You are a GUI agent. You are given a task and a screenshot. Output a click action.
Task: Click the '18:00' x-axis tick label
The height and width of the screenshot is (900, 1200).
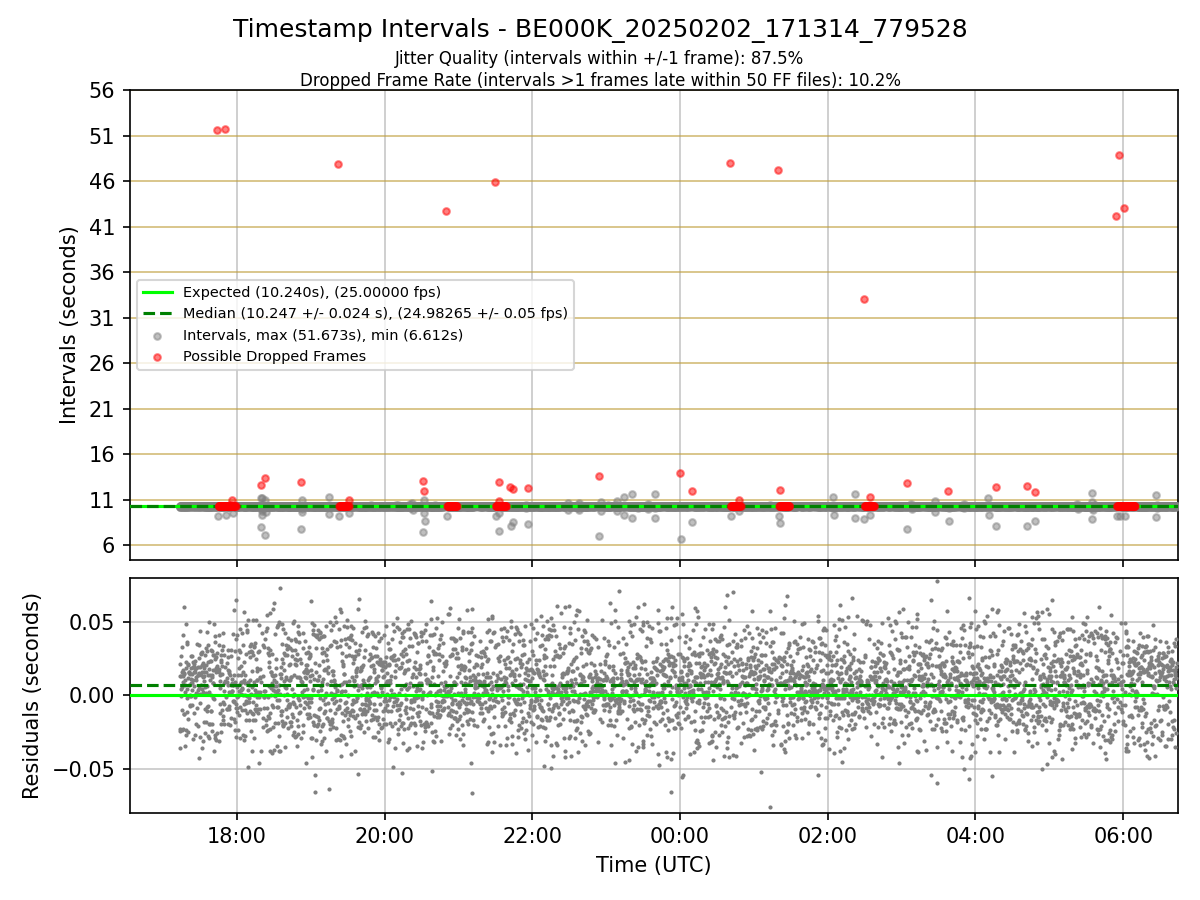click(x=237, y=834)
